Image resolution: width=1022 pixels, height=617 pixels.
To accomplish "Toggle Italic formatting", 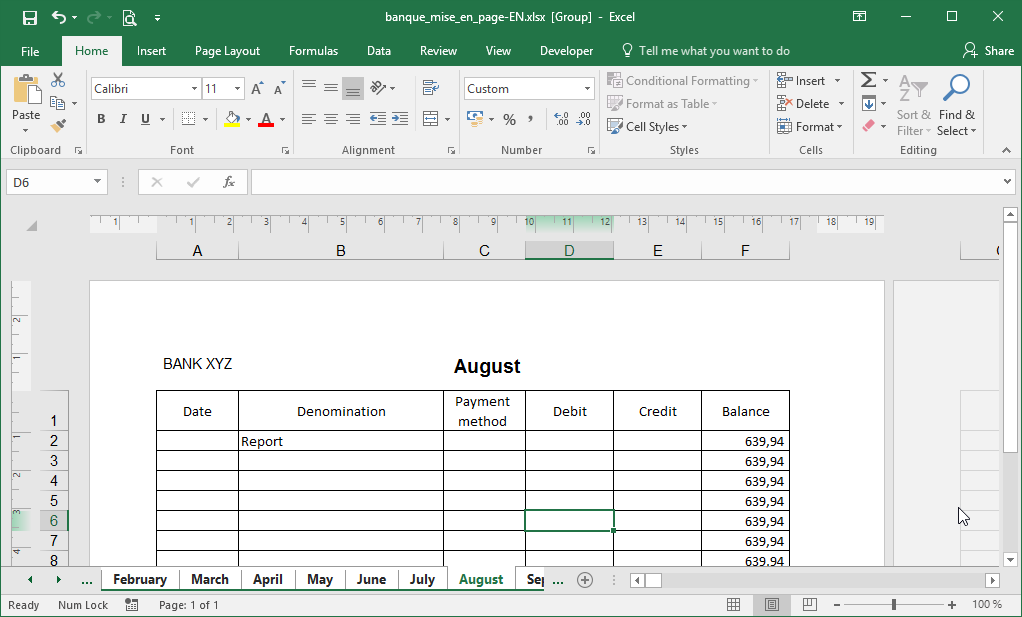I will [124, 119].
